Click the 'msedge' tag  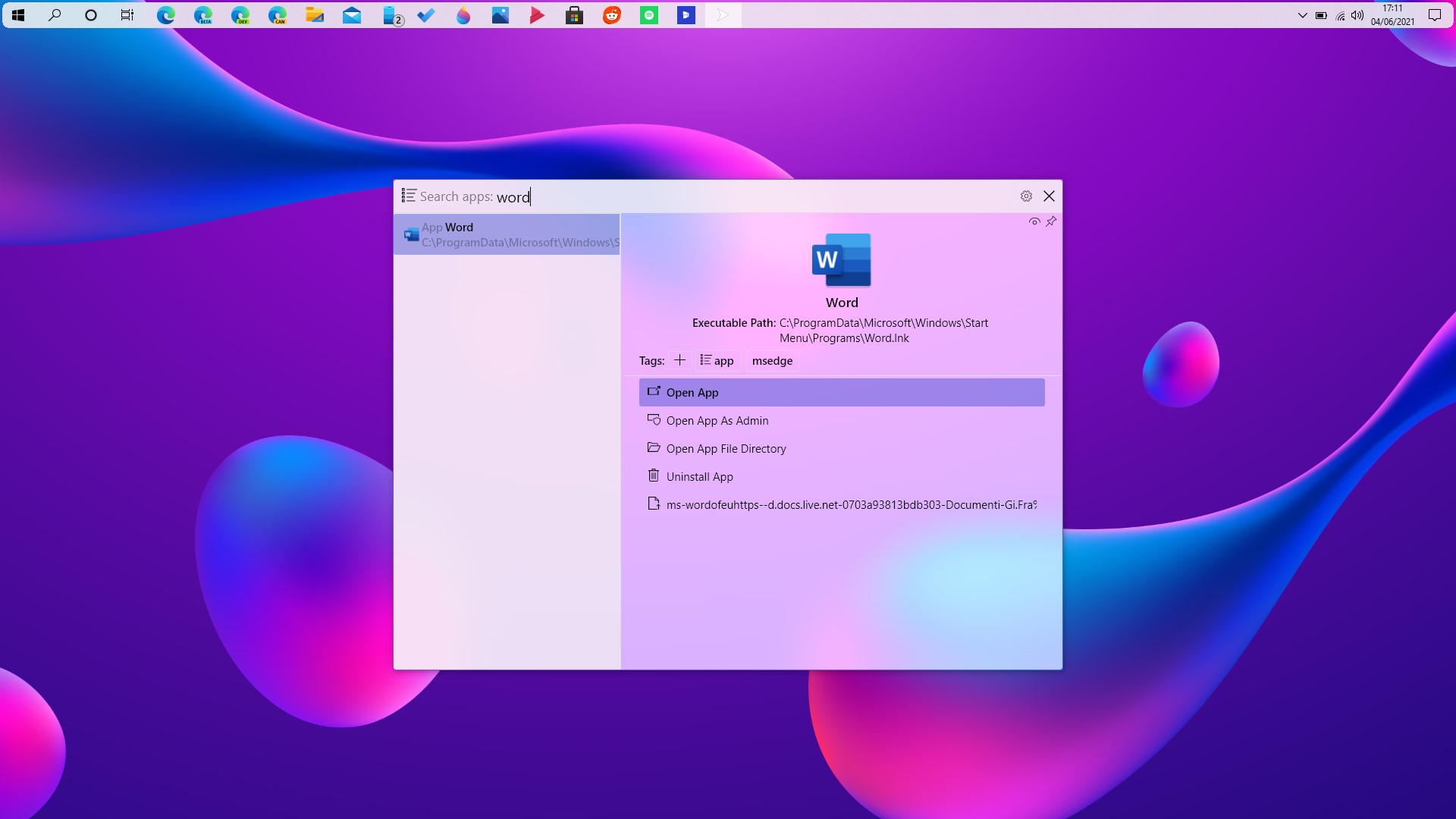772,361
